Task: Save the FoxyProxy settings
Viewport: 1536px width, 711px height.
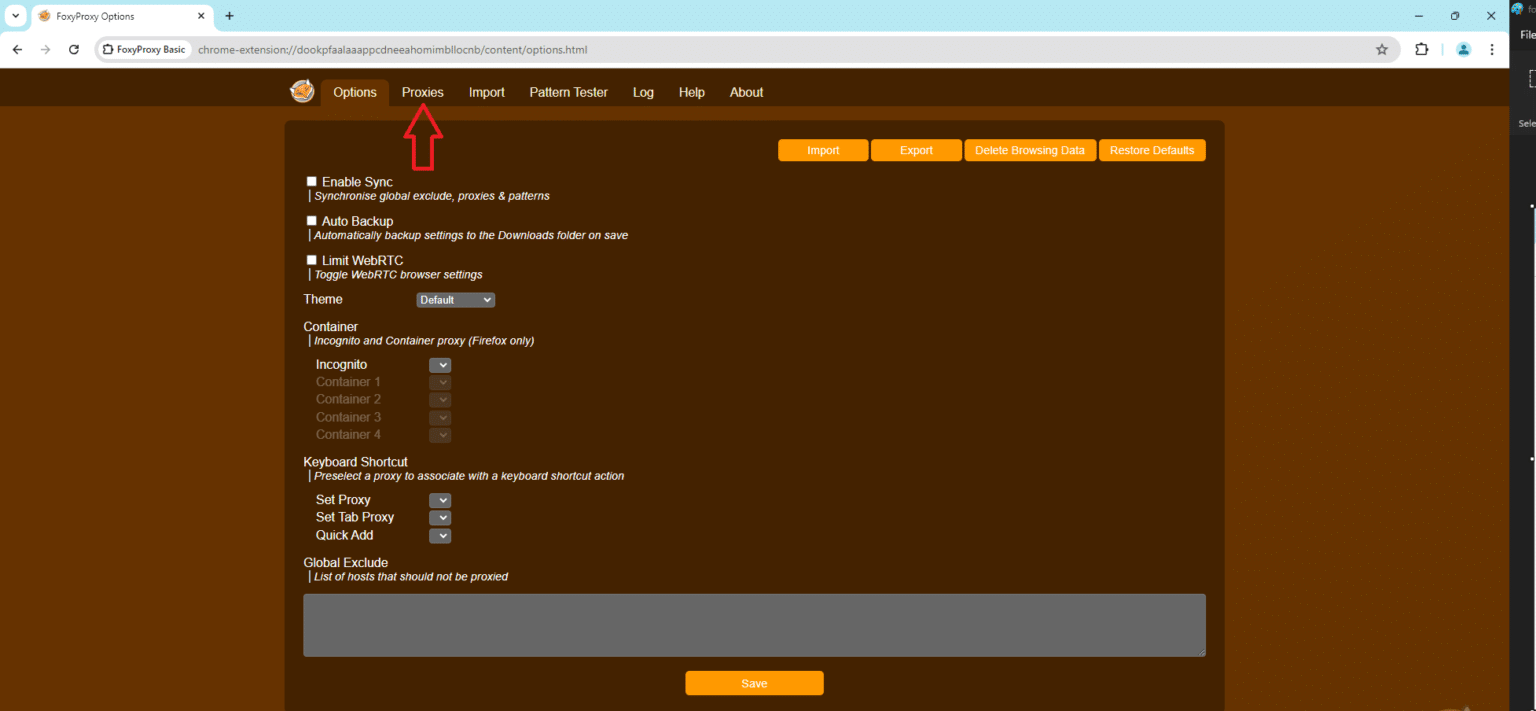Action: tap(754, 682)
